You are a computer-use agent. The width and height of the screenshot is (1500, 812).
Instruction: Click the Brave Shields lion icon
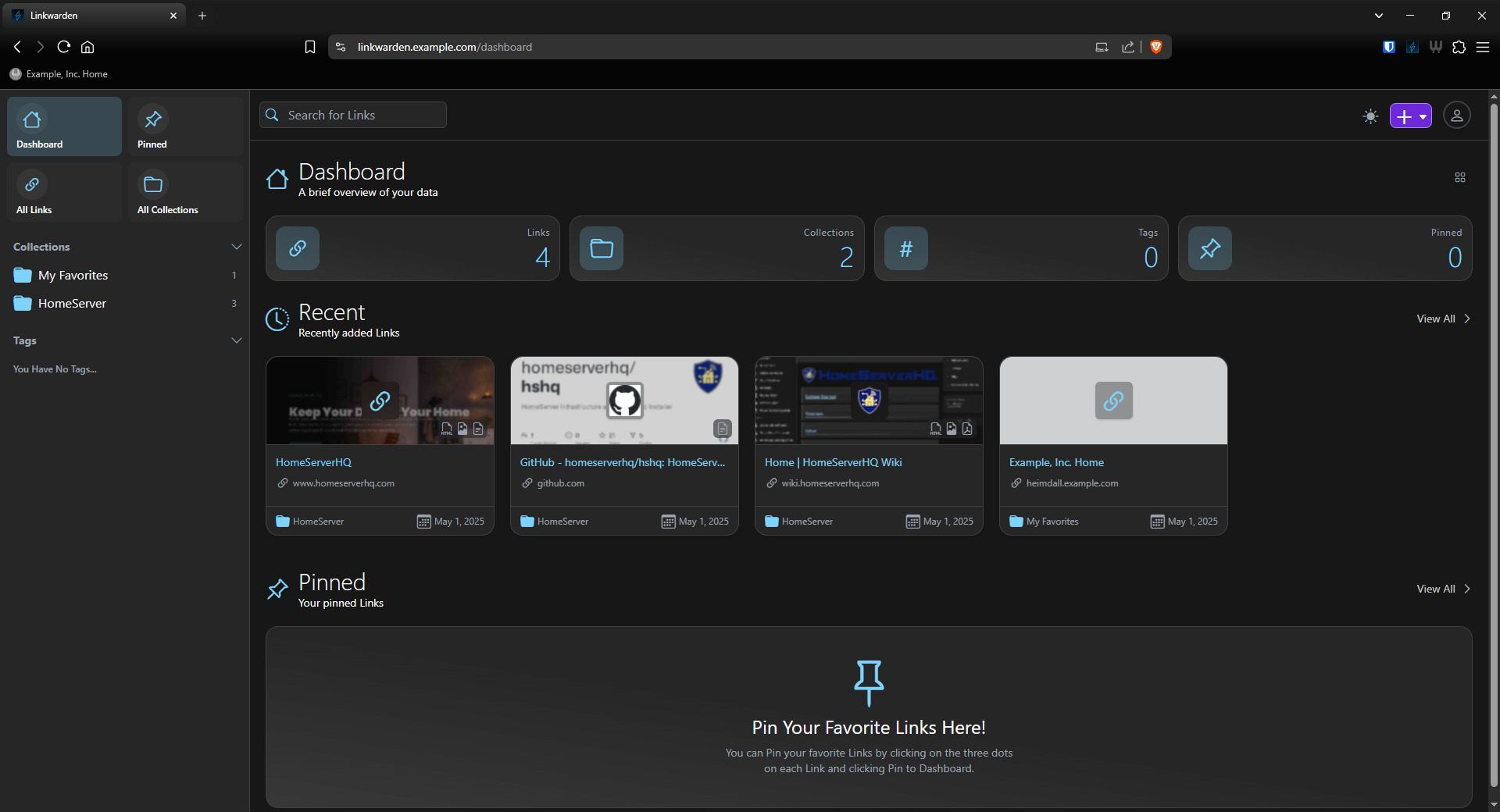tap(1156, 47)
